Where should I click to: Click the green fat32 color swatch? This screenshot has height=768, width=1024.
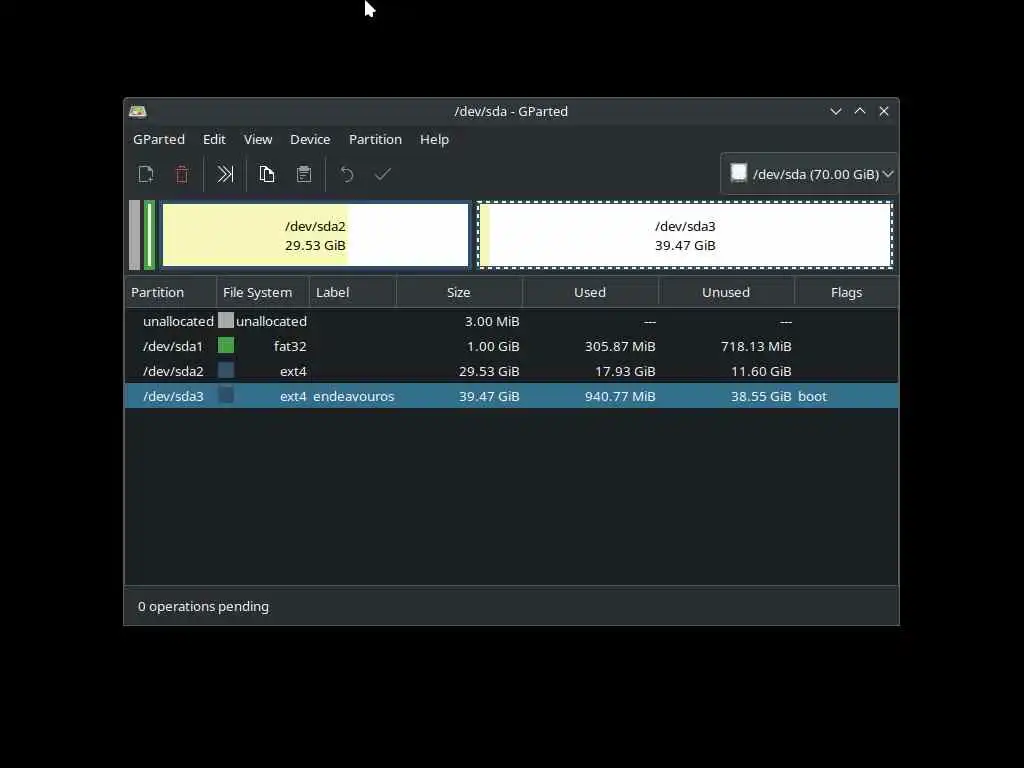(226, 345)
